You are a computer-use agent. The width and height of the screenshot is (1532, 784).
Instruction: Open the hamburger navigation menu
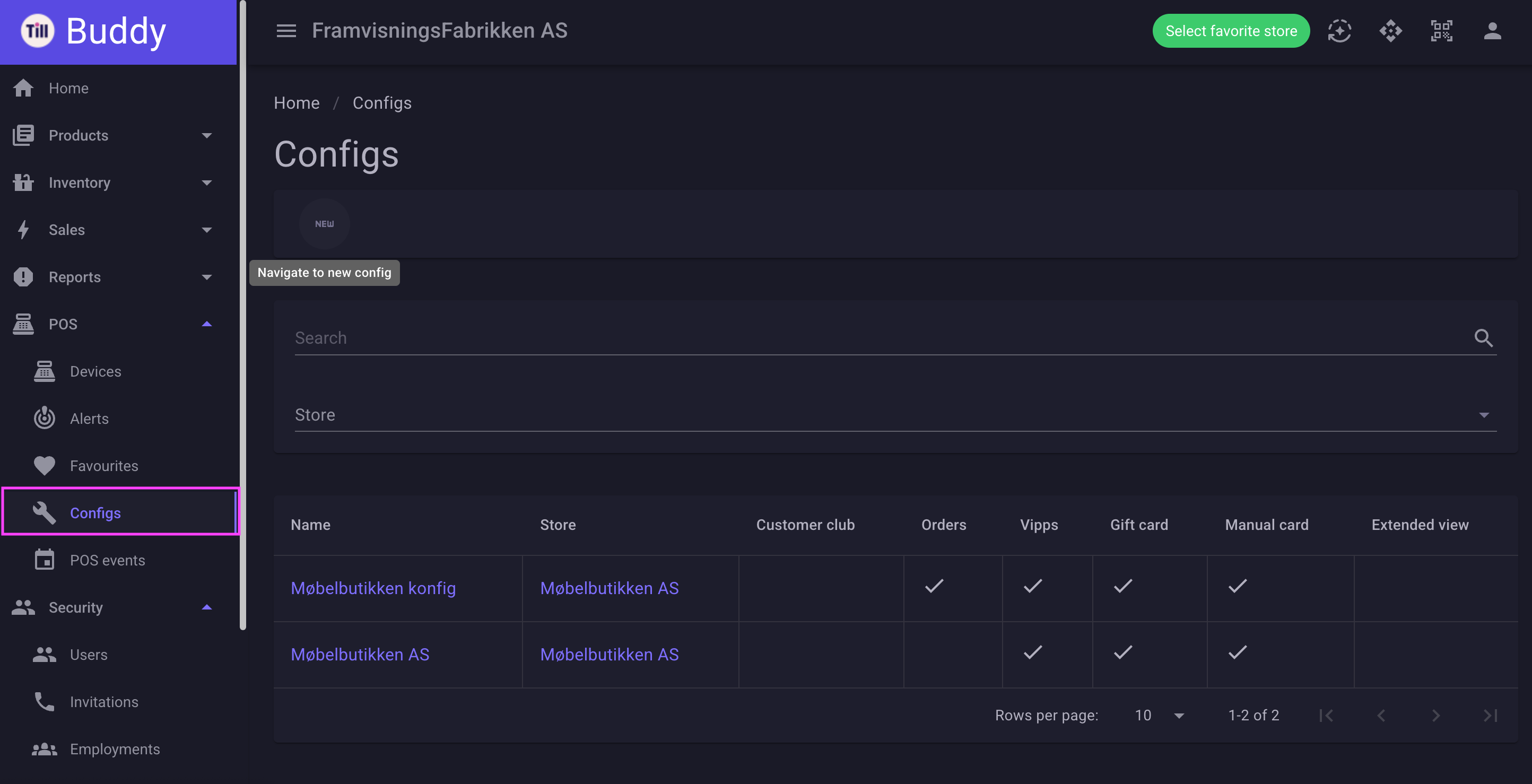[x=286, y=31]
